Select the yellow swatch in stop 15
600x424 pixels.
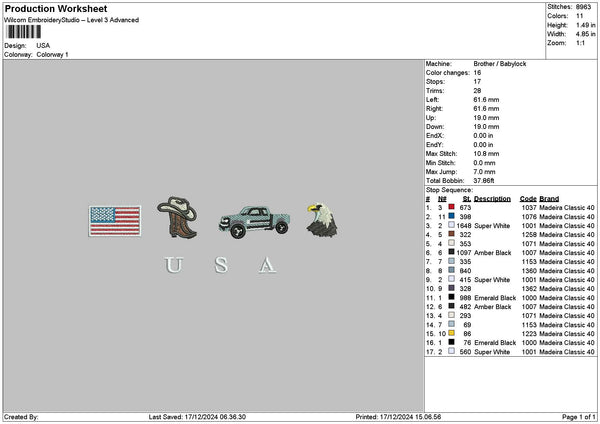click(x=452, y=333)
